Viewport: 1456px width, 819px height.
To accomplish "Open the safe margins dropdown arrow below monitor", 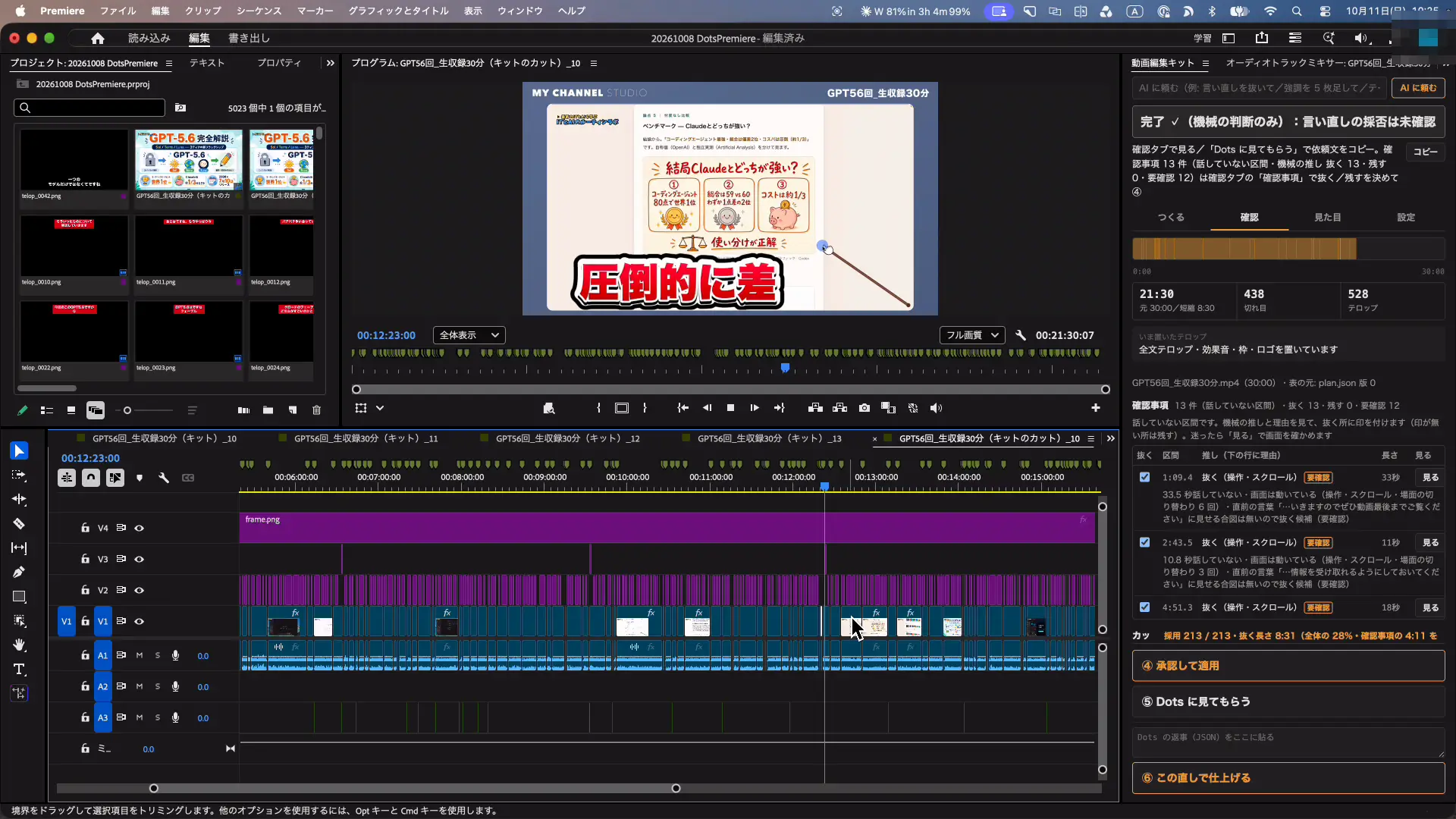I will point(380,408).
